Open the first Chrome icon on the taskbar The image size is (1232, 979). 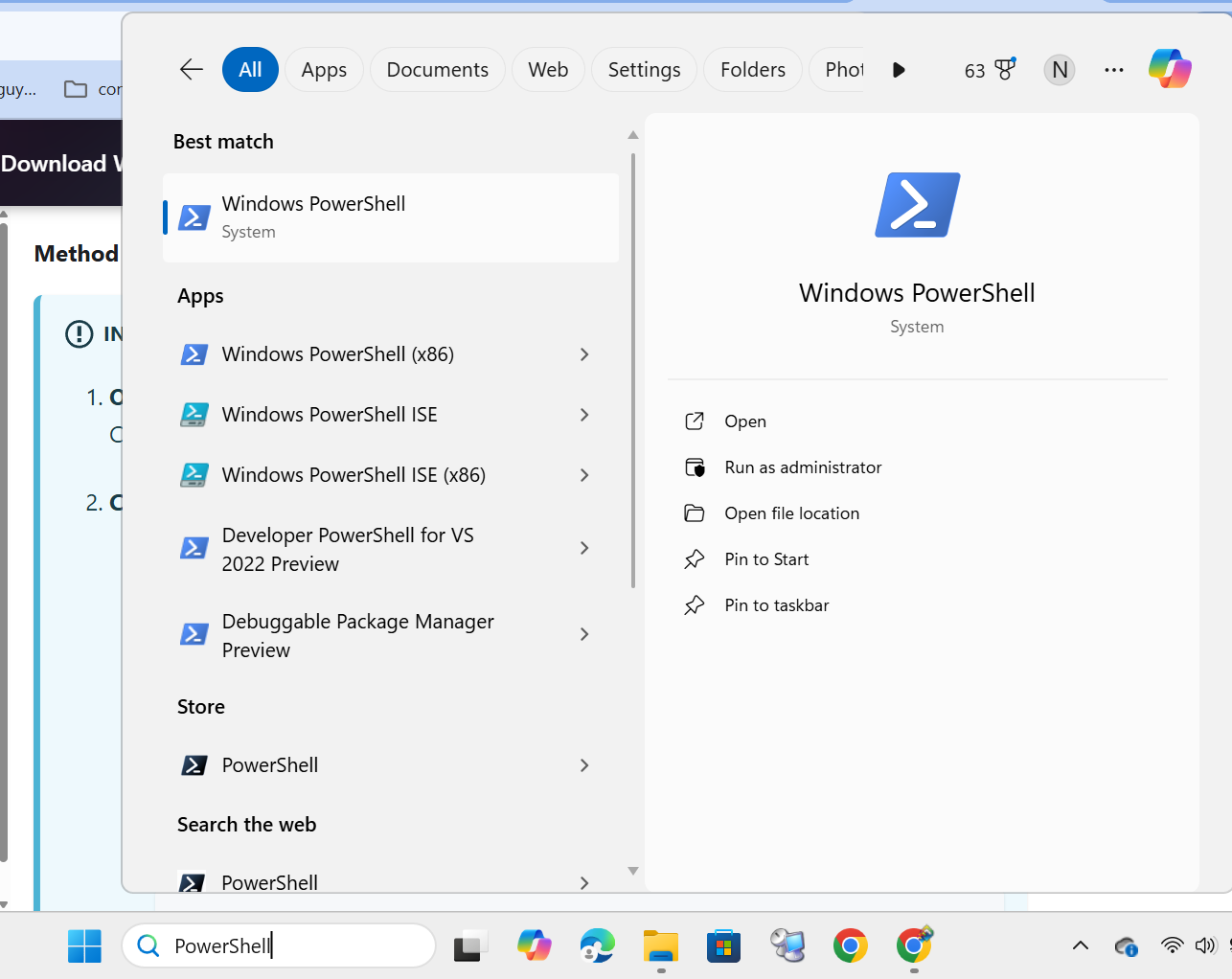(850, 946)
